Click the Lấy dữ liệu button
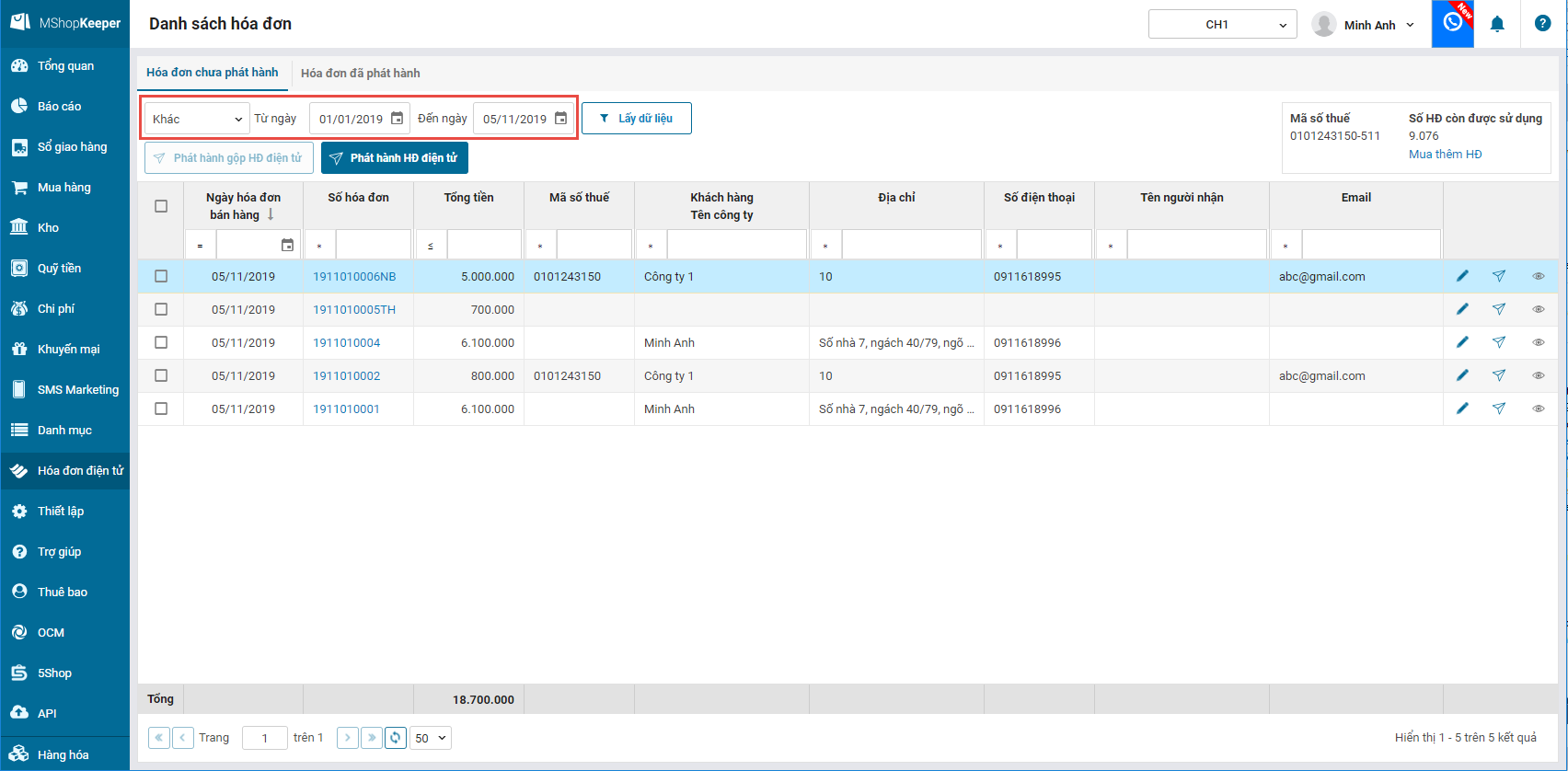This screenshot has width=1568, height=771. pyautogui.click(x=636, y=119)
